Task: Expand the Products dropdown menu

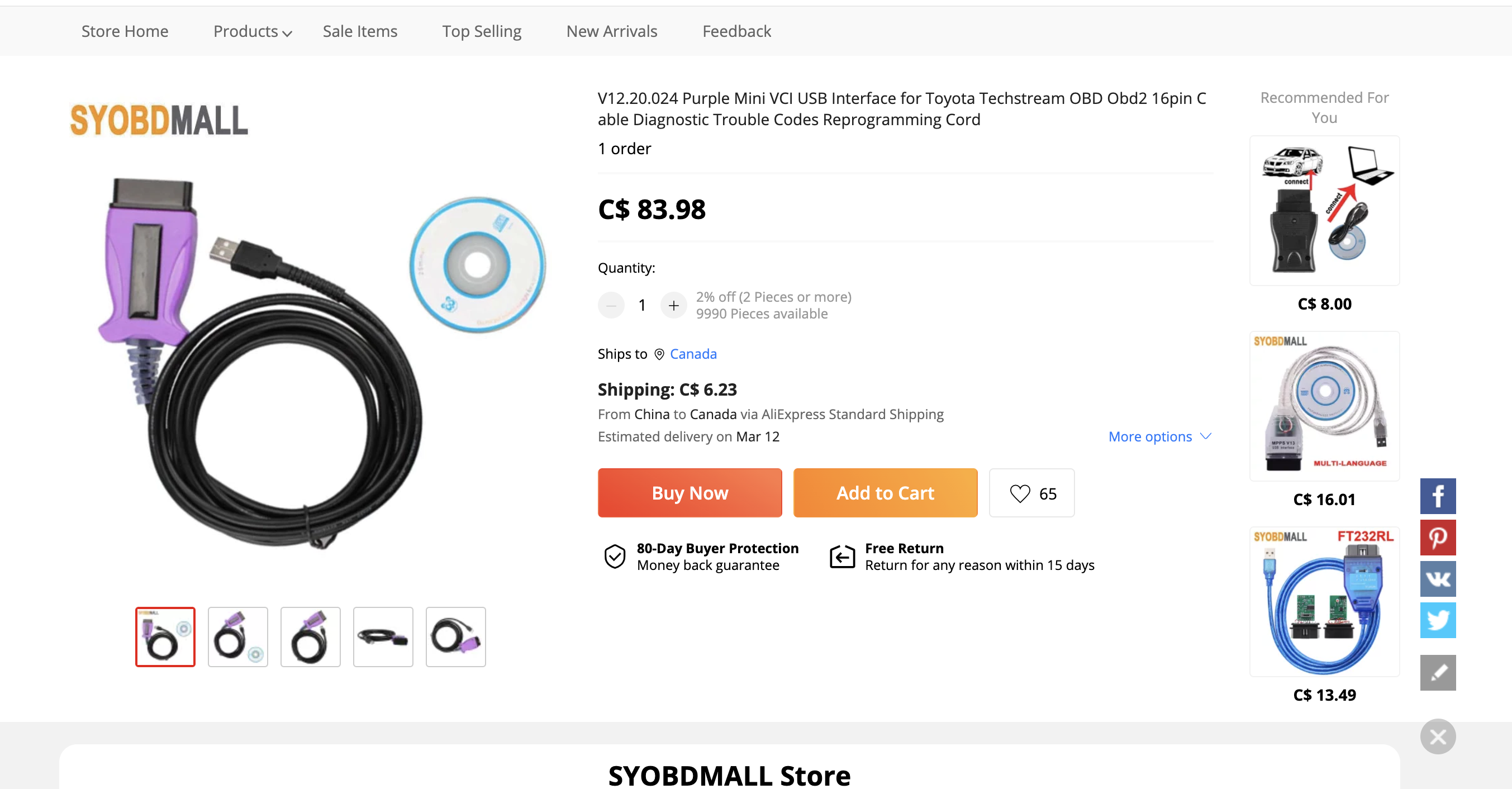Action: coord(253,32)
